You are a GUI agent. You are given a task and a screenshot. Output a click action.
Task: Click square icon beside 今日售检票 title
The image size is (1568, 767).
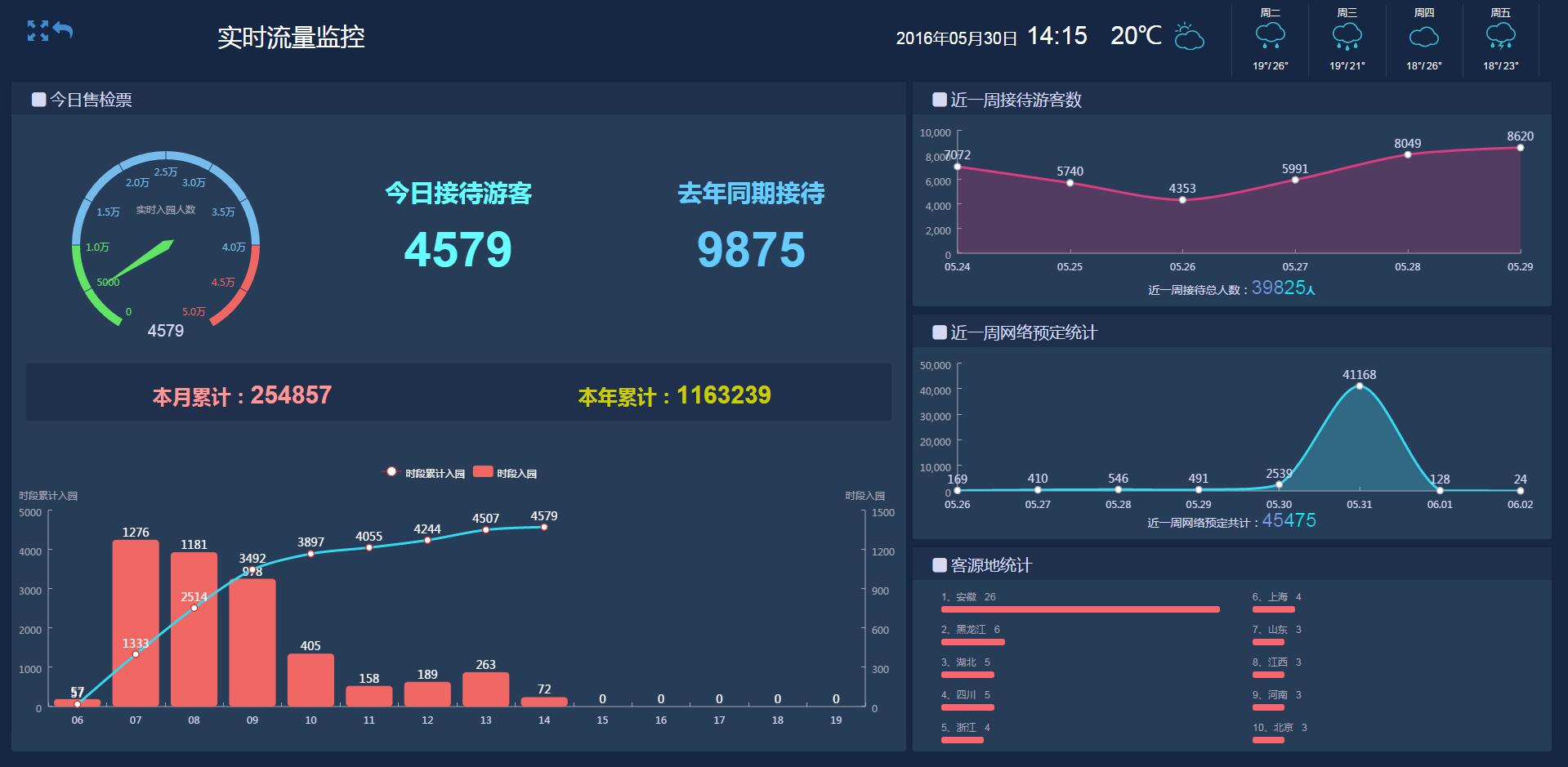tap(38, 100)
